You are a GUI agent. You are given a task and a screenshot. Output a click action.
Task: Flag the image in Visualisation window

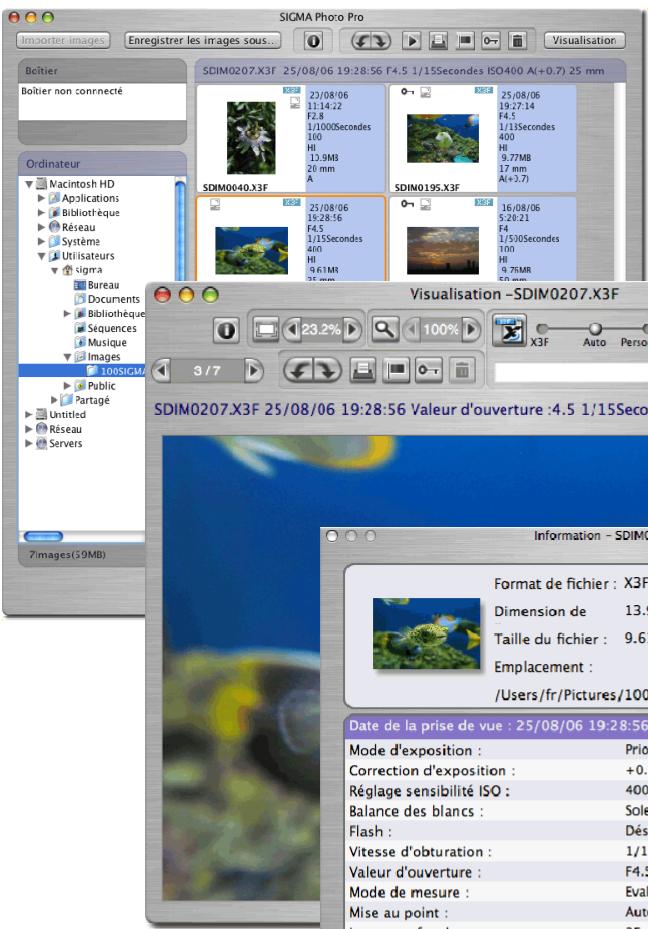396,371
